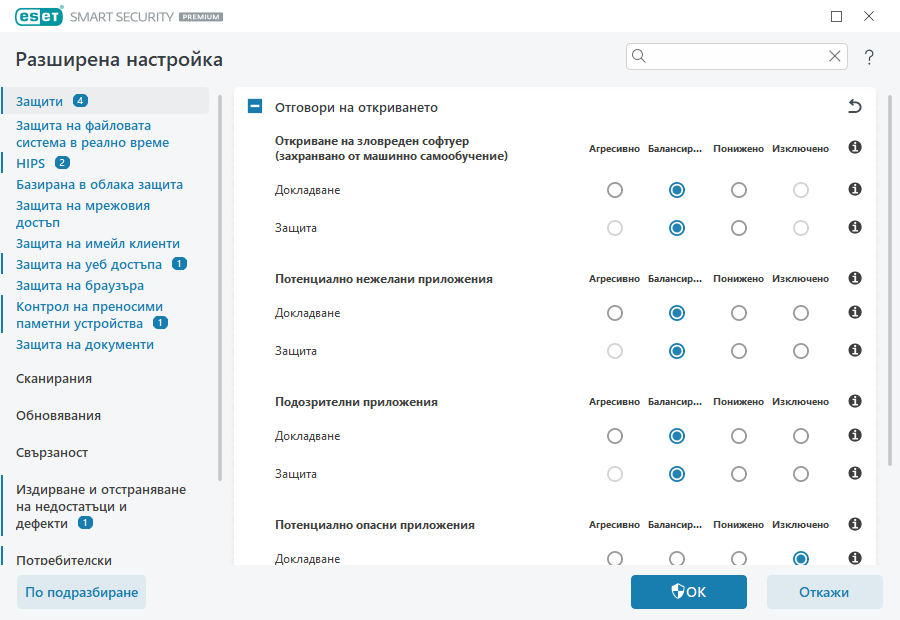900x620 pixels.
Task: Click the revert-to-default arrow icon
Action: [856, 104]
